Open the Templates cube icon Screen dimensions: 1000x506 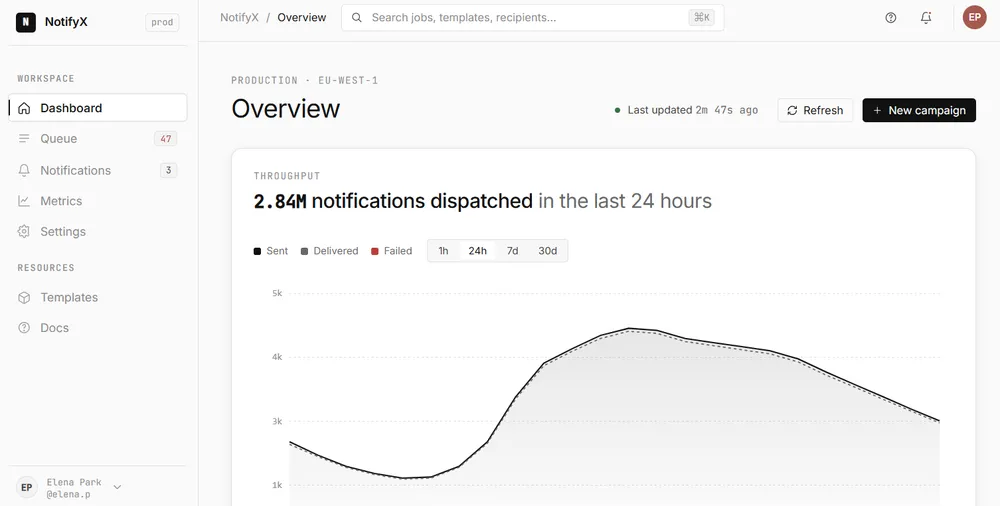point(24,297)
